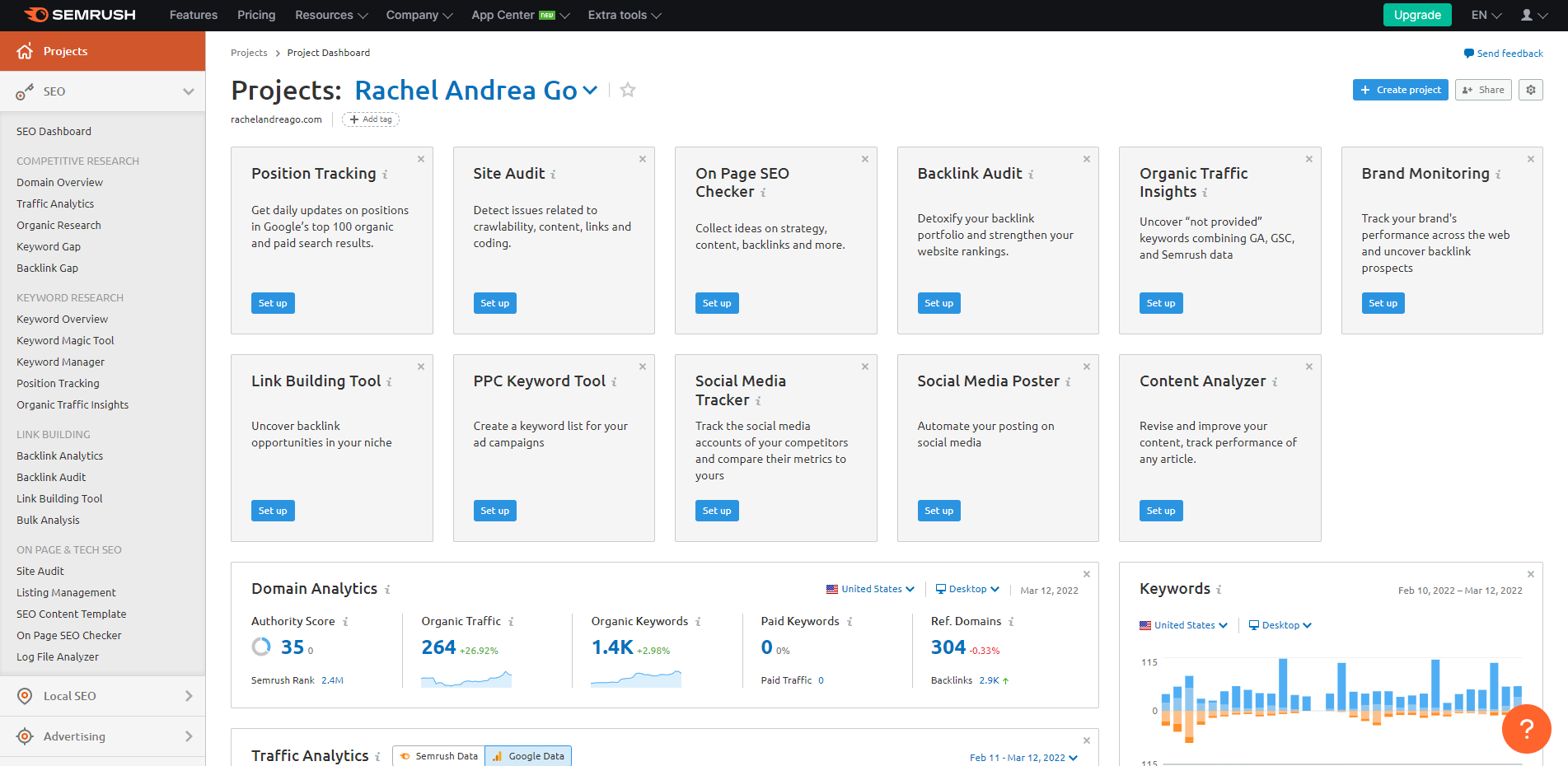1568x766 pixels.
Task: Open Keyword Magic Tool in sidebar
Action: click(65, 340)
